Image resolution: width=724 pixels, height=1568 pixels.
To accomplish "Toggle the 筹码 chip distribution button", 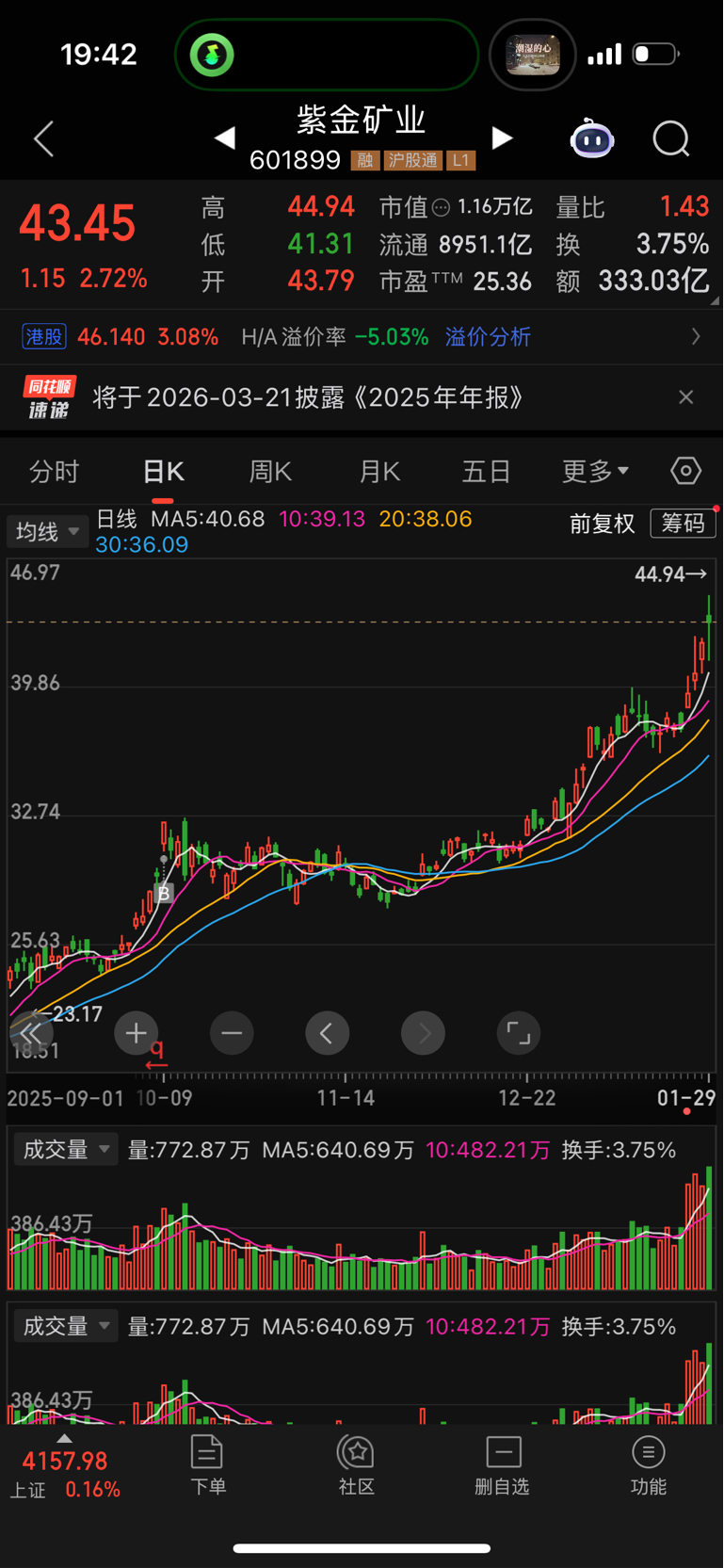I will [x=684, y=523].
